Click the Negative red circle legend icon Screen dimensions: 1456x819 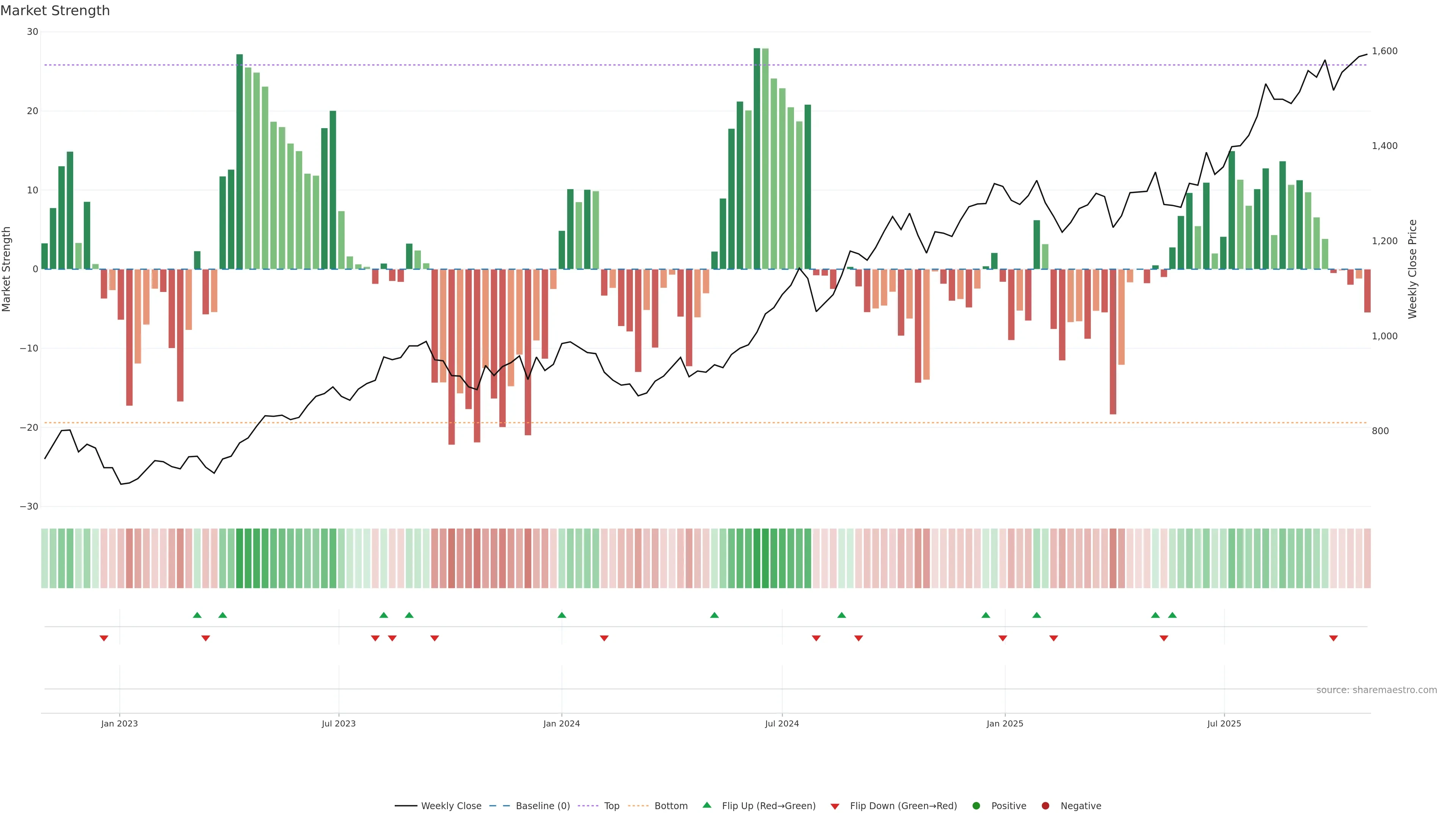1045,806
